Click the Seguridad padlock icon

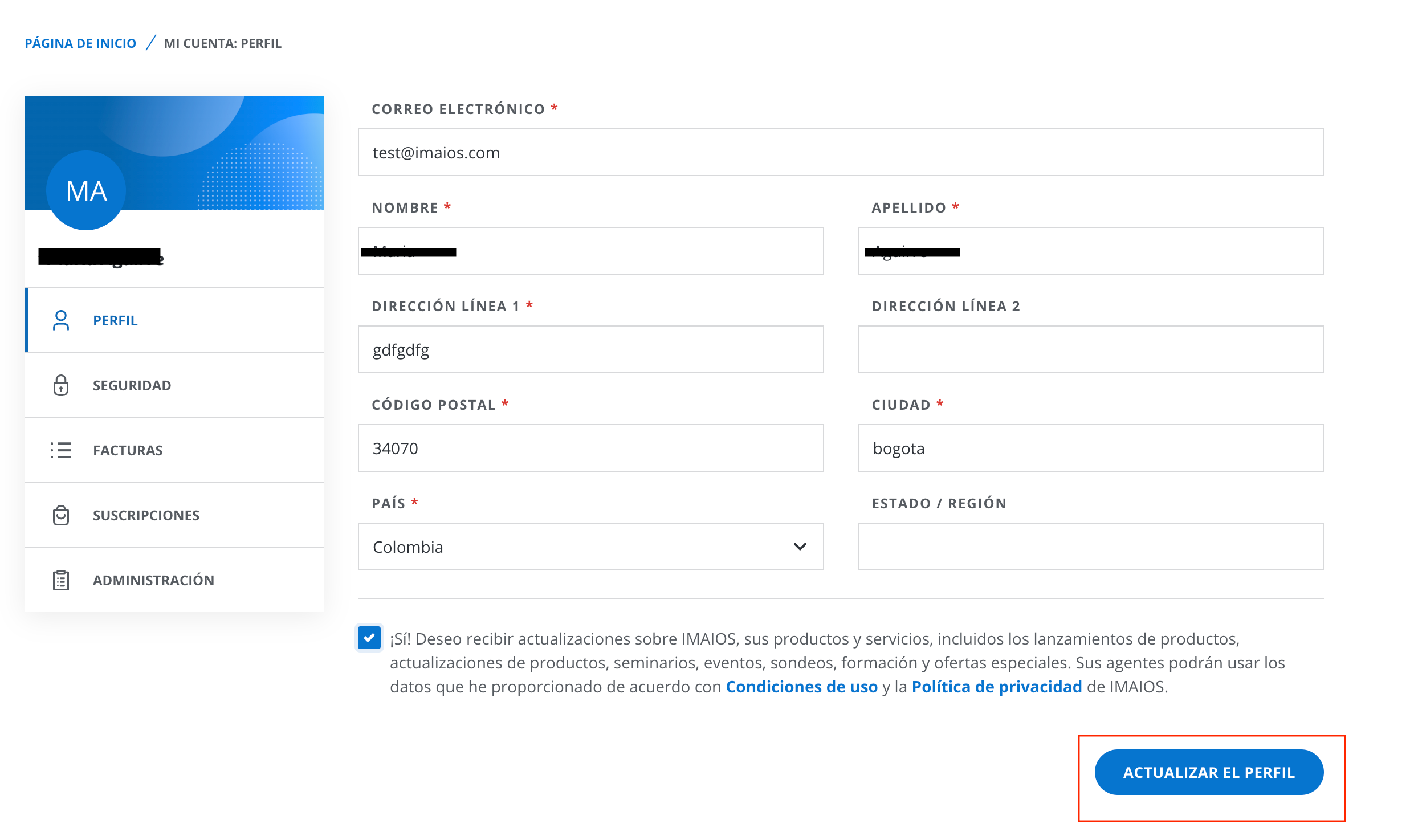click(x=61, y=385)
